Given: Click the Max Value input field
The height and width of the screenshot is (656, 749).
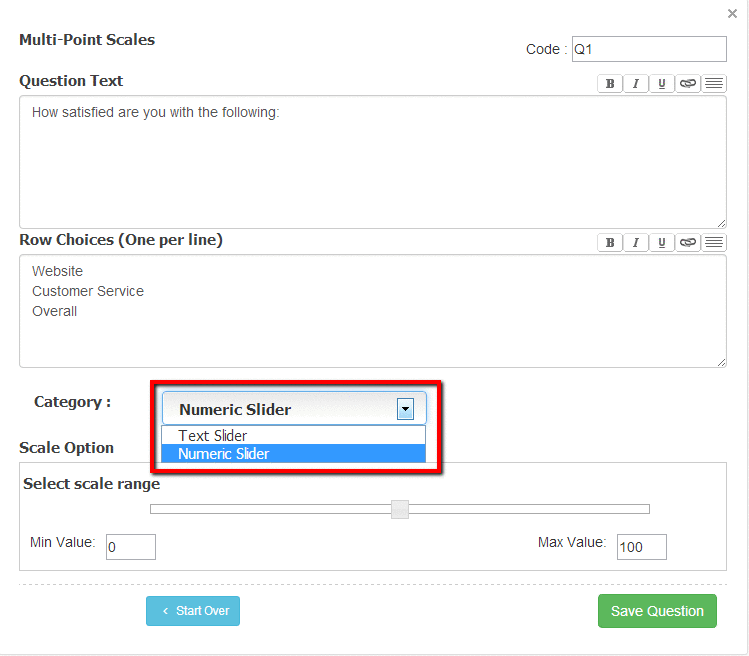Looking at the screenshot, I should point(641,547).
